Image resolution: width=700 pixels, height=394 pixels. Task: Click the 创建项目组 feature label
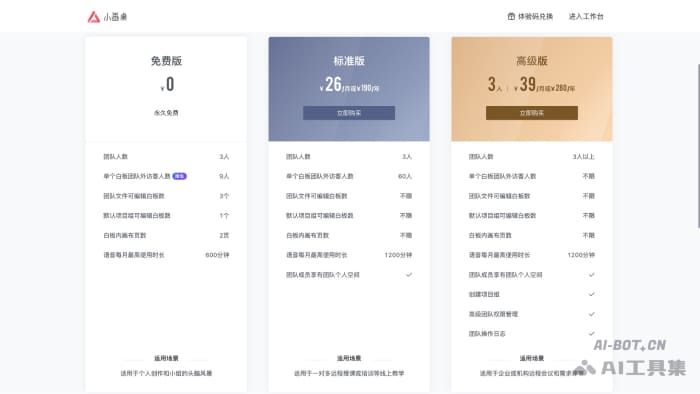point(484,294)
